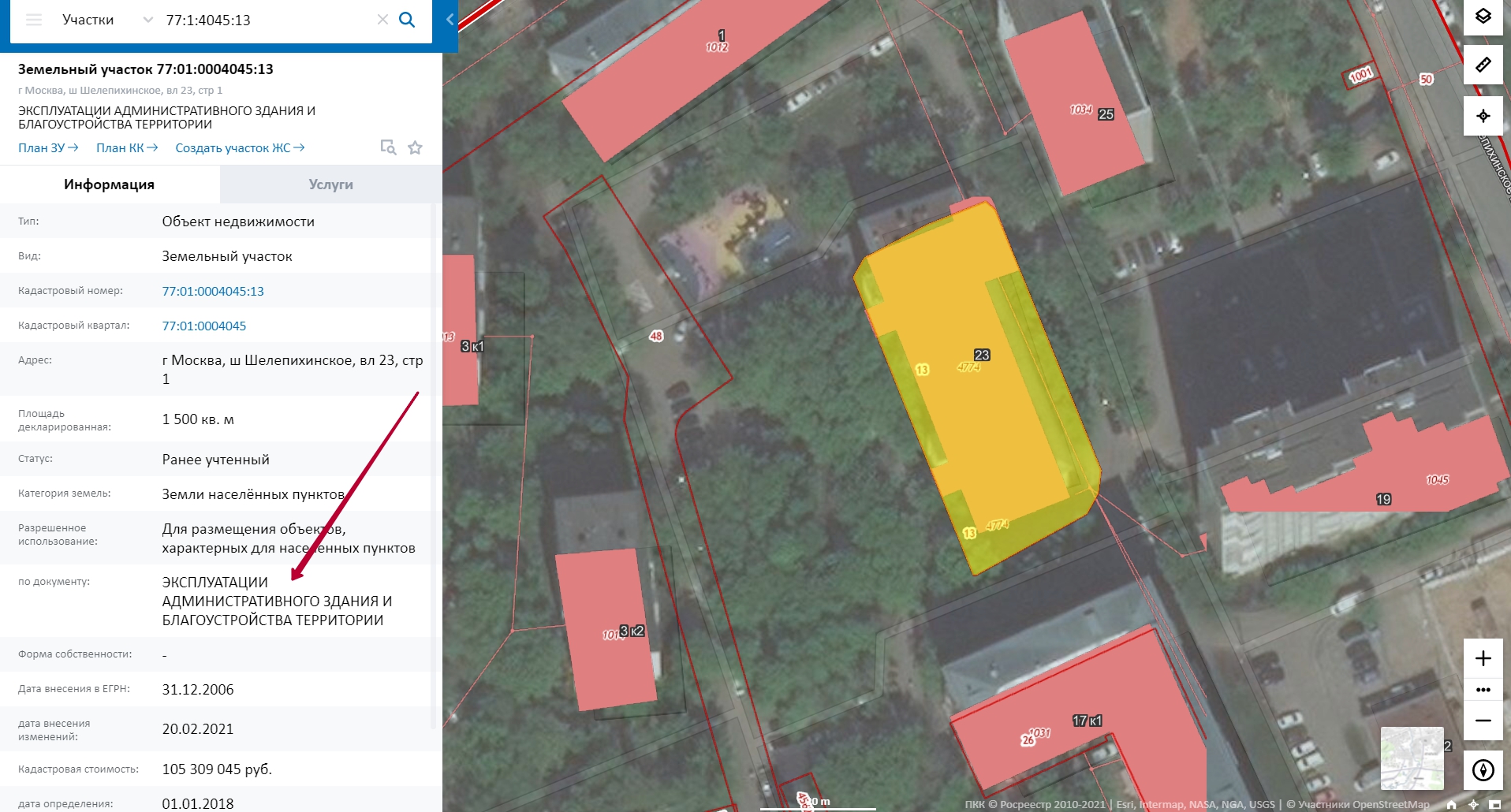
Task: Collapse the left information panel
Action: (450, 20)
